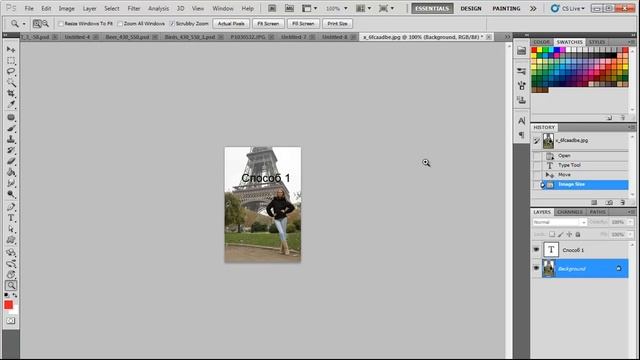The image size is (640, 360).
Task: Select the Move tool
Action: coord(11,49)
